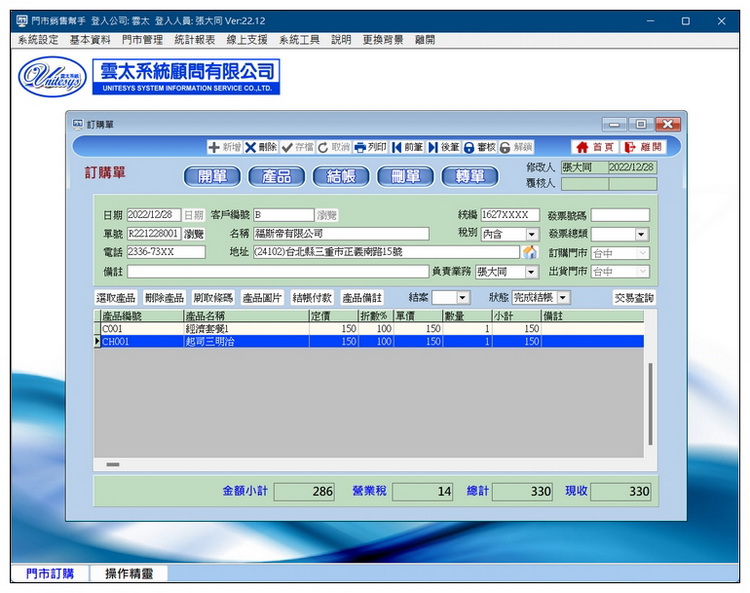Screen dimensions: 750x593
Task: Click the 產品 button
Action: (276, 176)
